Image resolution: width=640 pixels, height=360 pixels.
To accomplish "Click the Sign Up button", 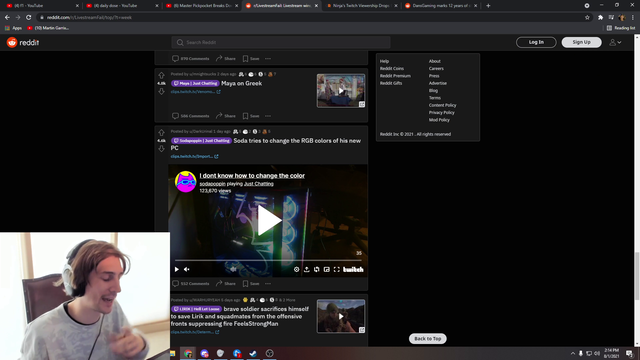I will click(x=581, y=42).
